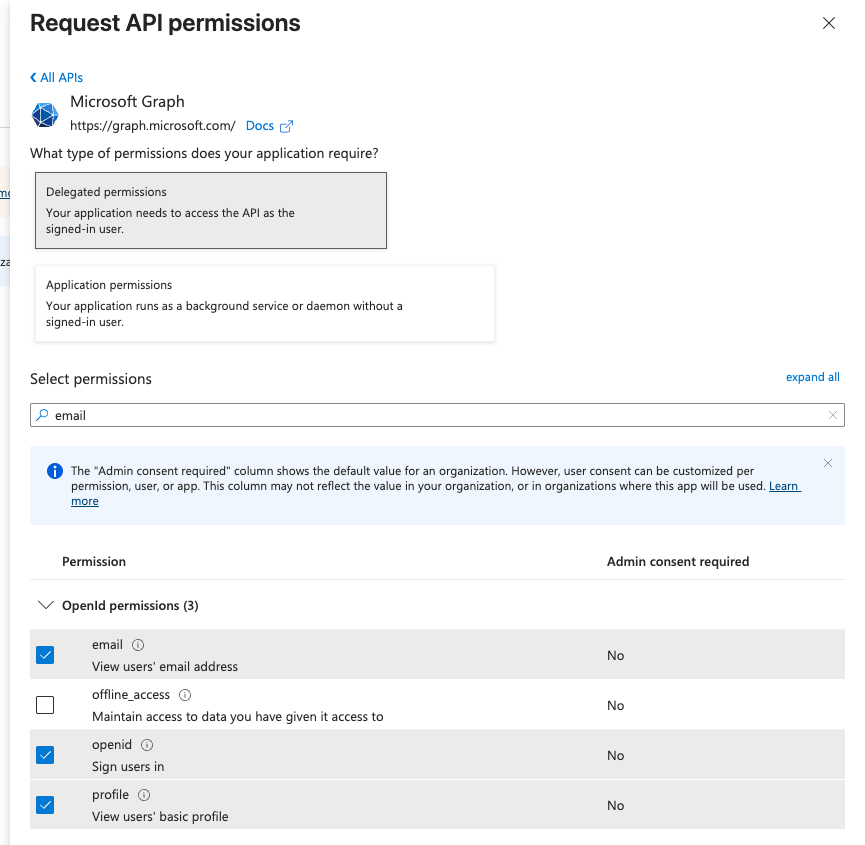Click the search magnifier icon

pyautogui.click(x=42, y=415)
